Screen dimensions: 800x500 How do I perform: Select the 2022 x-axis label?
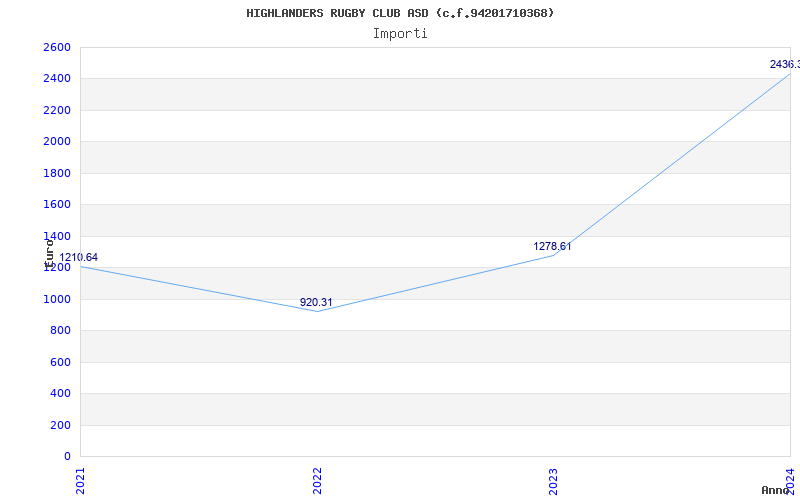tap(317, 481)
